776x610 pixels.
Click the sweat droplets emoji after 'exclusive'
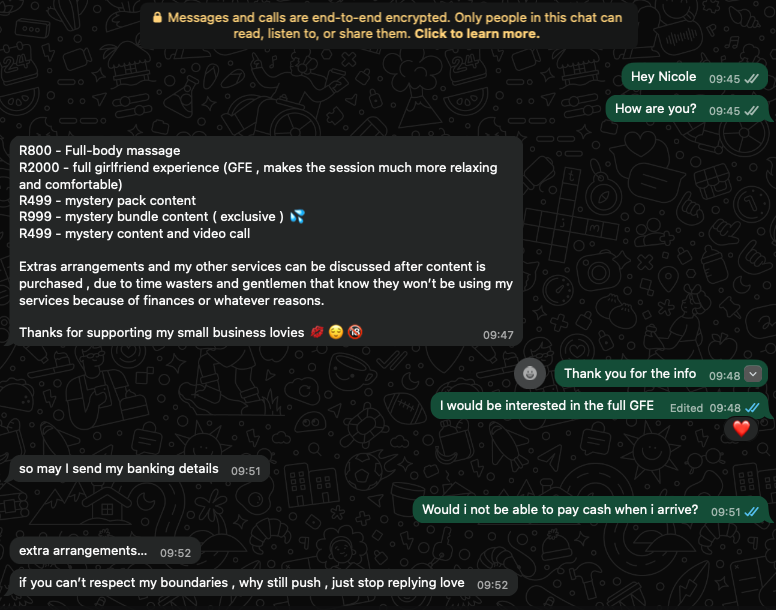click(x=296, y=217)
